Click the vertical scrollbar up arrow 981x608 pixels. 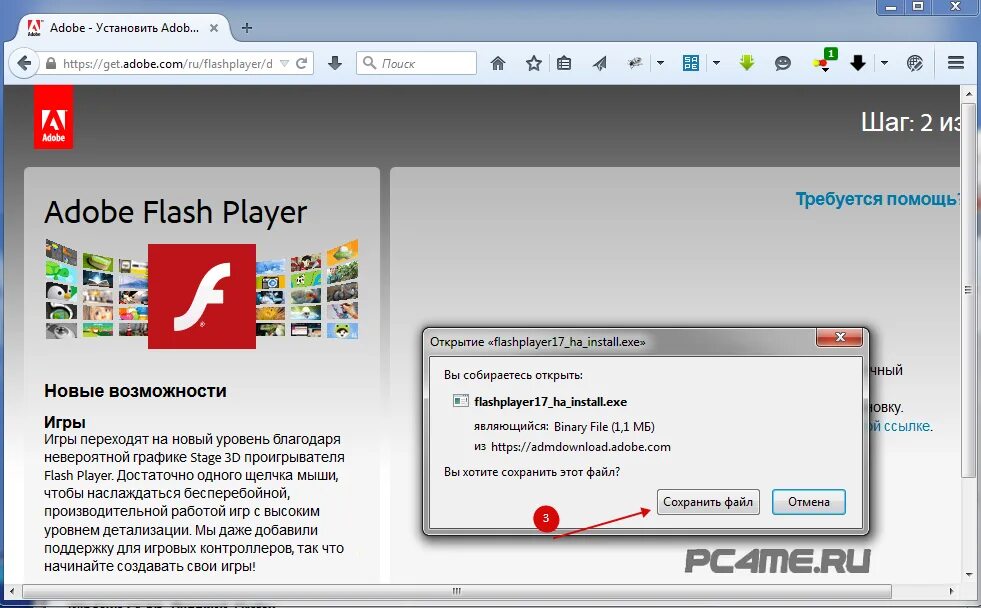(x=969, y=94)
